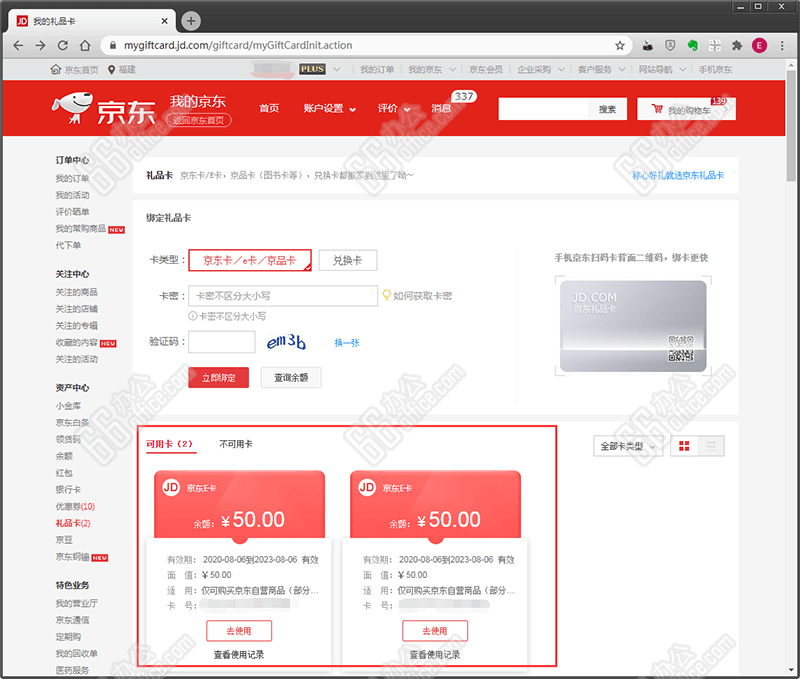Expand the PLUS account dropdown arrow
Image resolution: width=800 pixels, height=679 pixels.
click(337, 69)
